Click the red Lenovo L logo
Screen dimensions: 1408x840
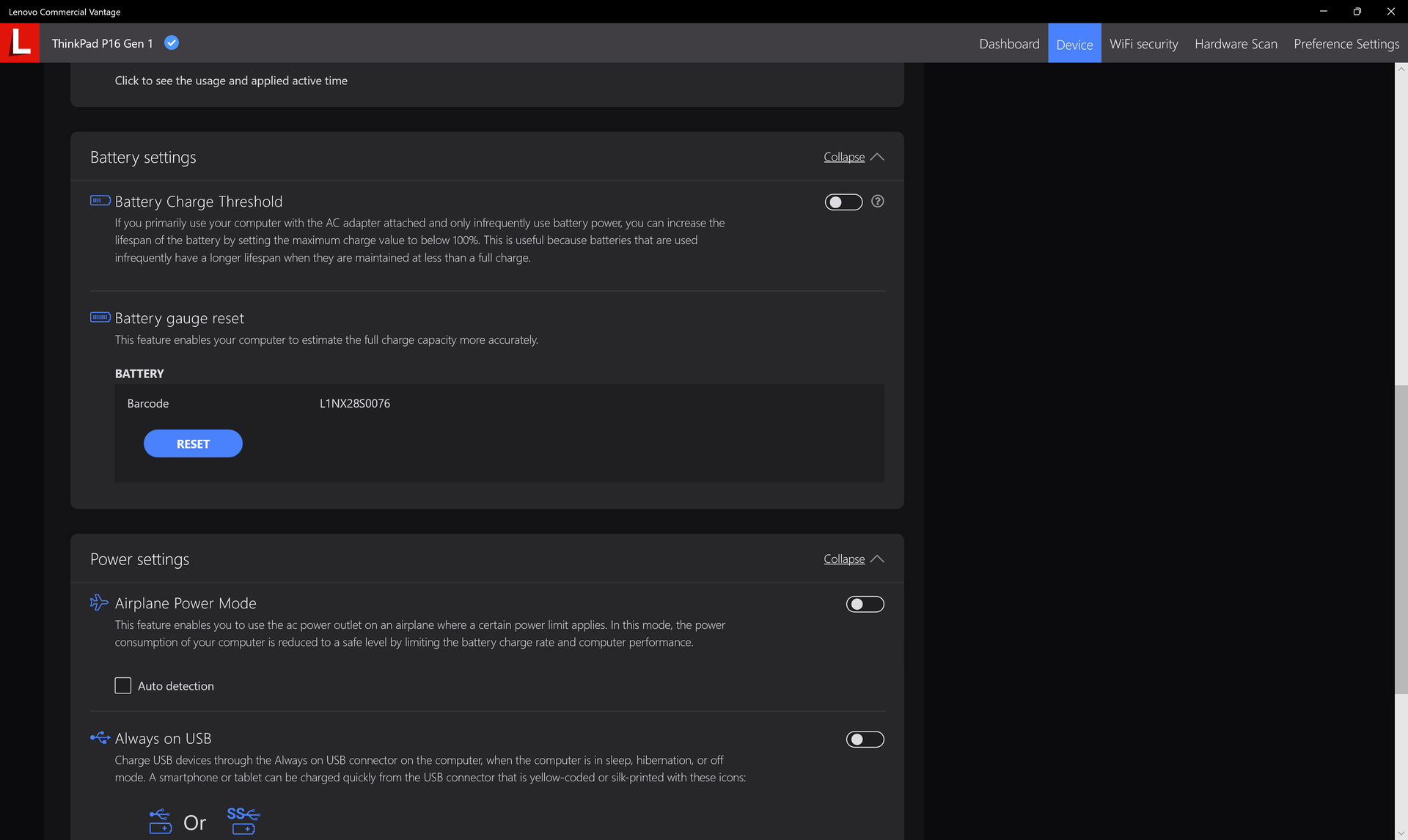20,43
